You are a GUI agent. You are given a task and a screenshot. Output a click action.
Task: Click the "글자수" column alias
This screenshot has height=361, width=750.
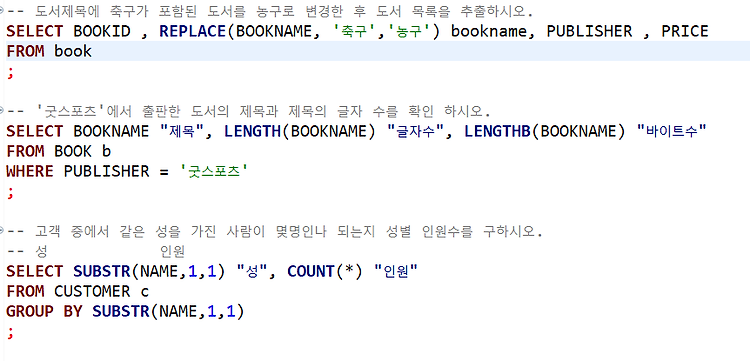(416, 131)
